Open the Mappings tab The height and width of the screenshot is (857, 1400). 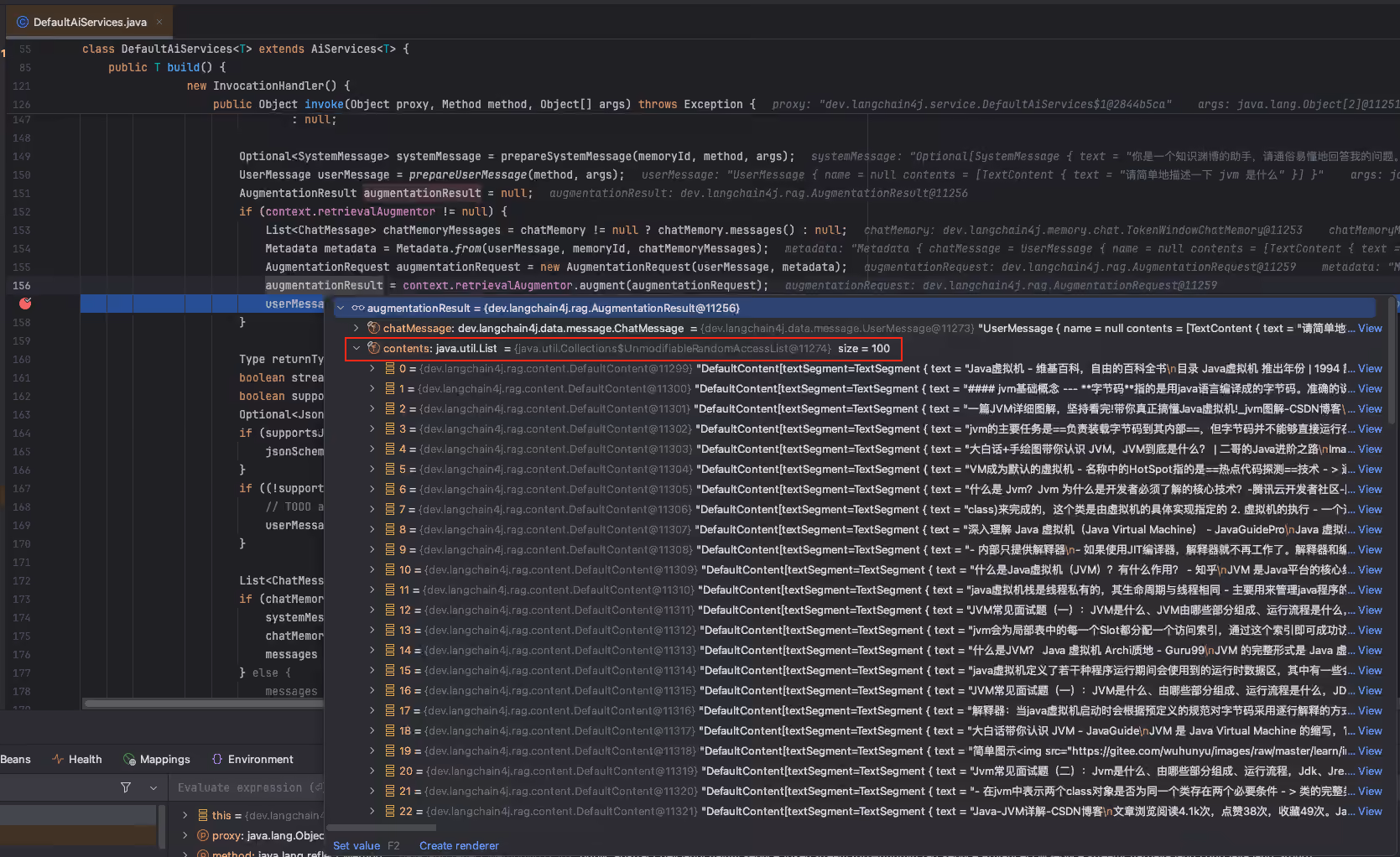point(157,759)
